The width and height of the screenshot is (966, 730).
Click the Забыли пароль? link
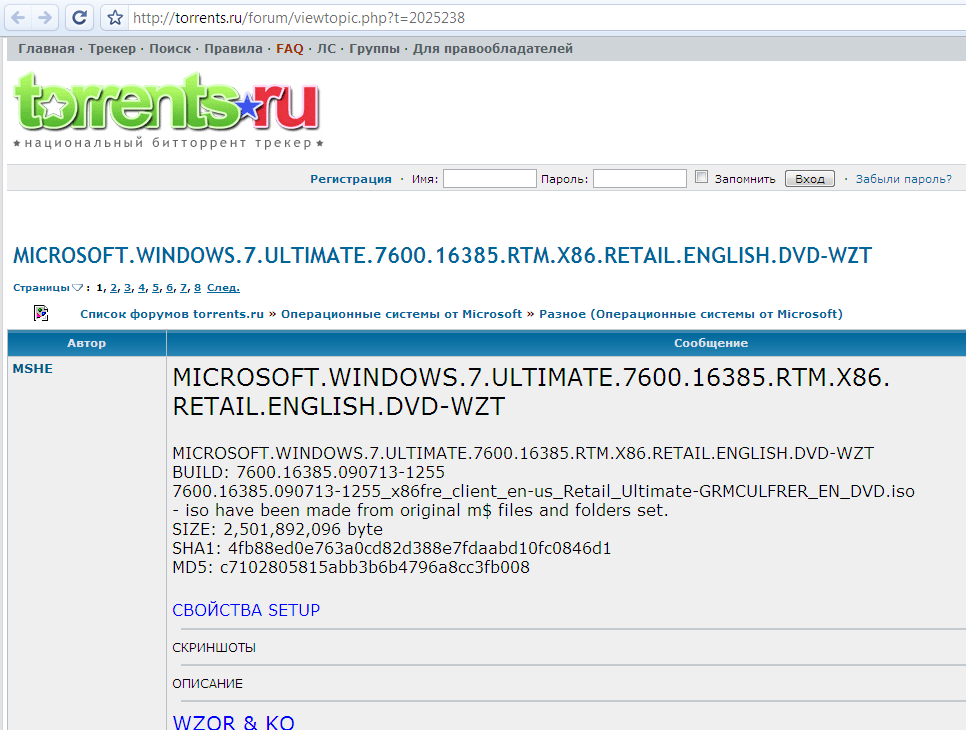point(903,179)
